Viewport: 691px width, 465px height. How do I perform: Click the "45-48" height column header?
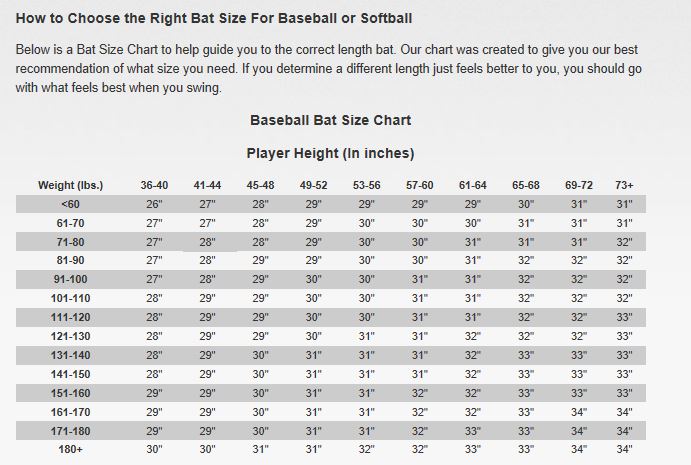260,186
